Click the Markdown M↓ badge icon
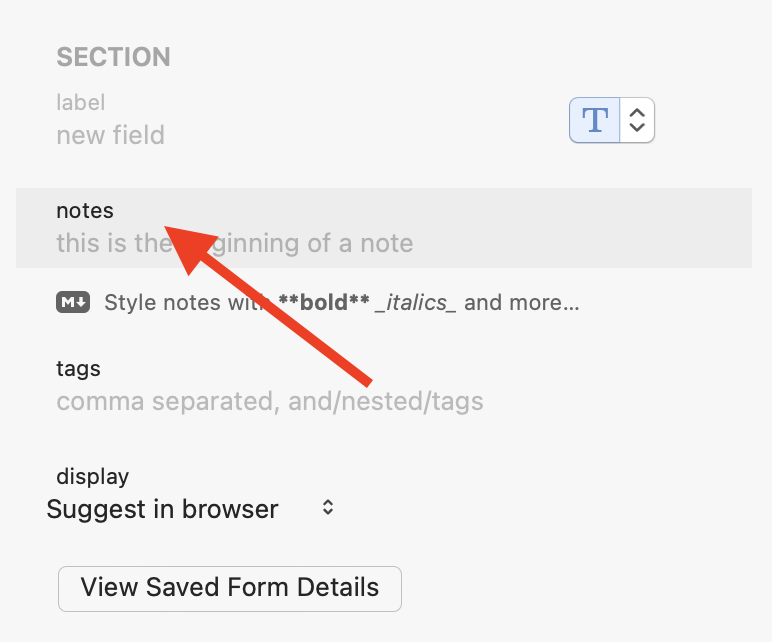 (x=73, y=302)
